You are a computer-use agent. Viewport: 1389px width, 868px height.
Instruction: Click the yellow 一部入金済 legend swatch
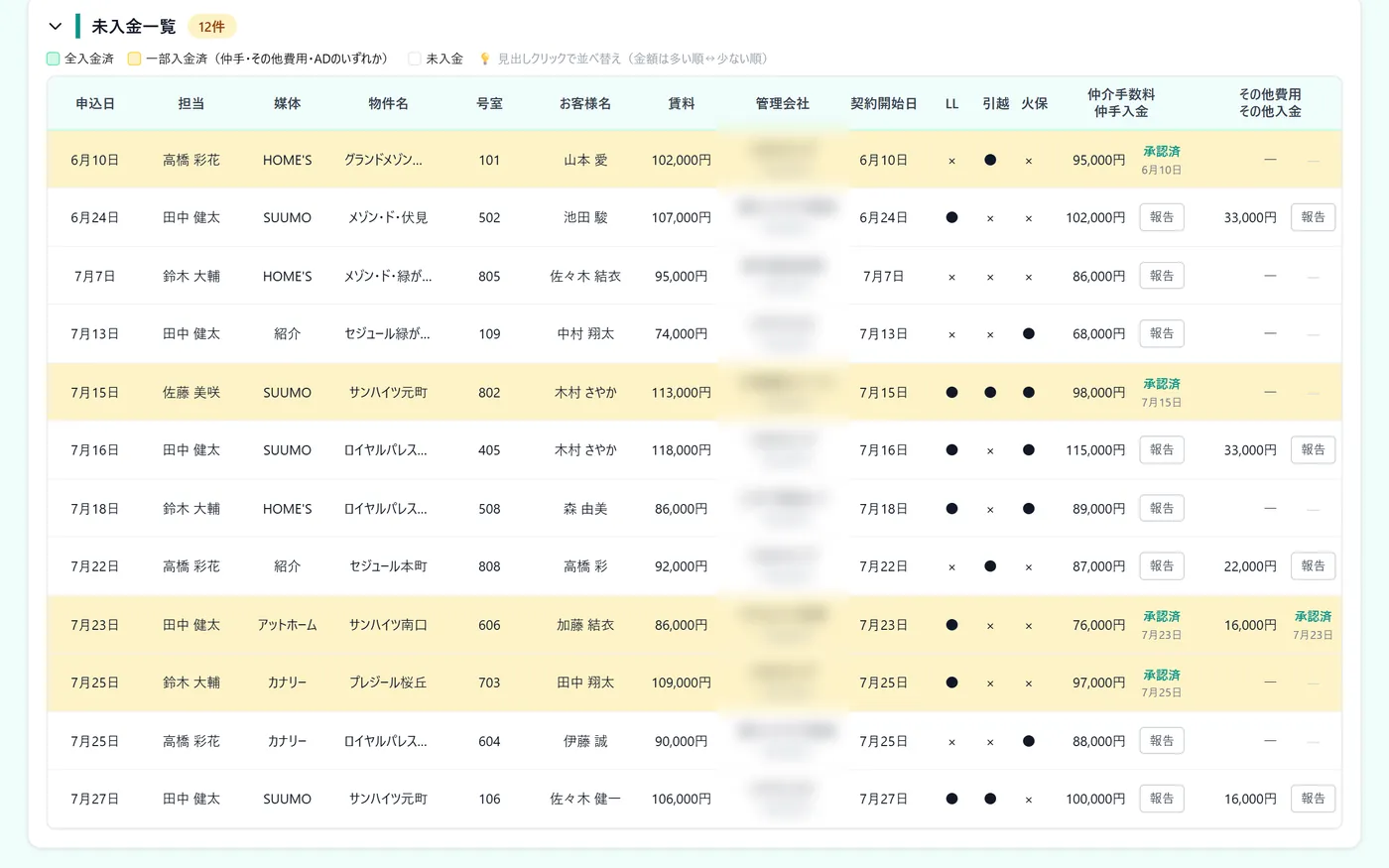coord(135,60)
